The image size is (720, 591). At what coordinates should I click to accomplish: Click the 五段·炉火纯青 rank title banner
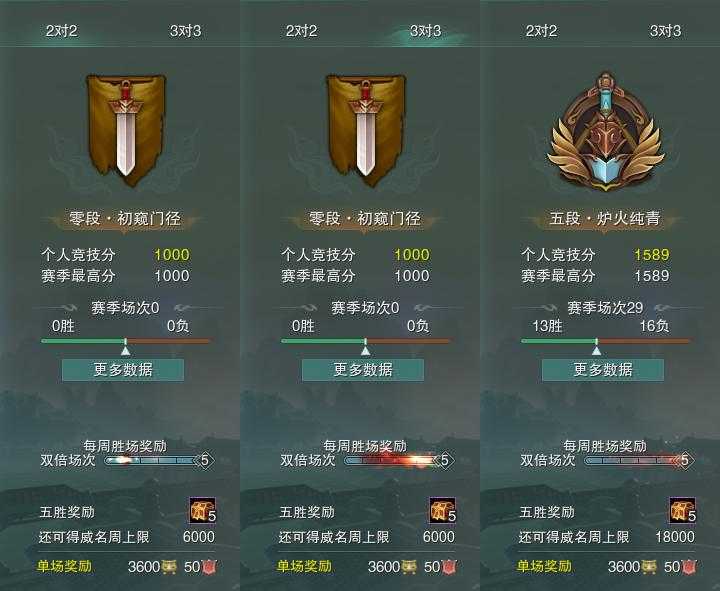tap(605, 219)
